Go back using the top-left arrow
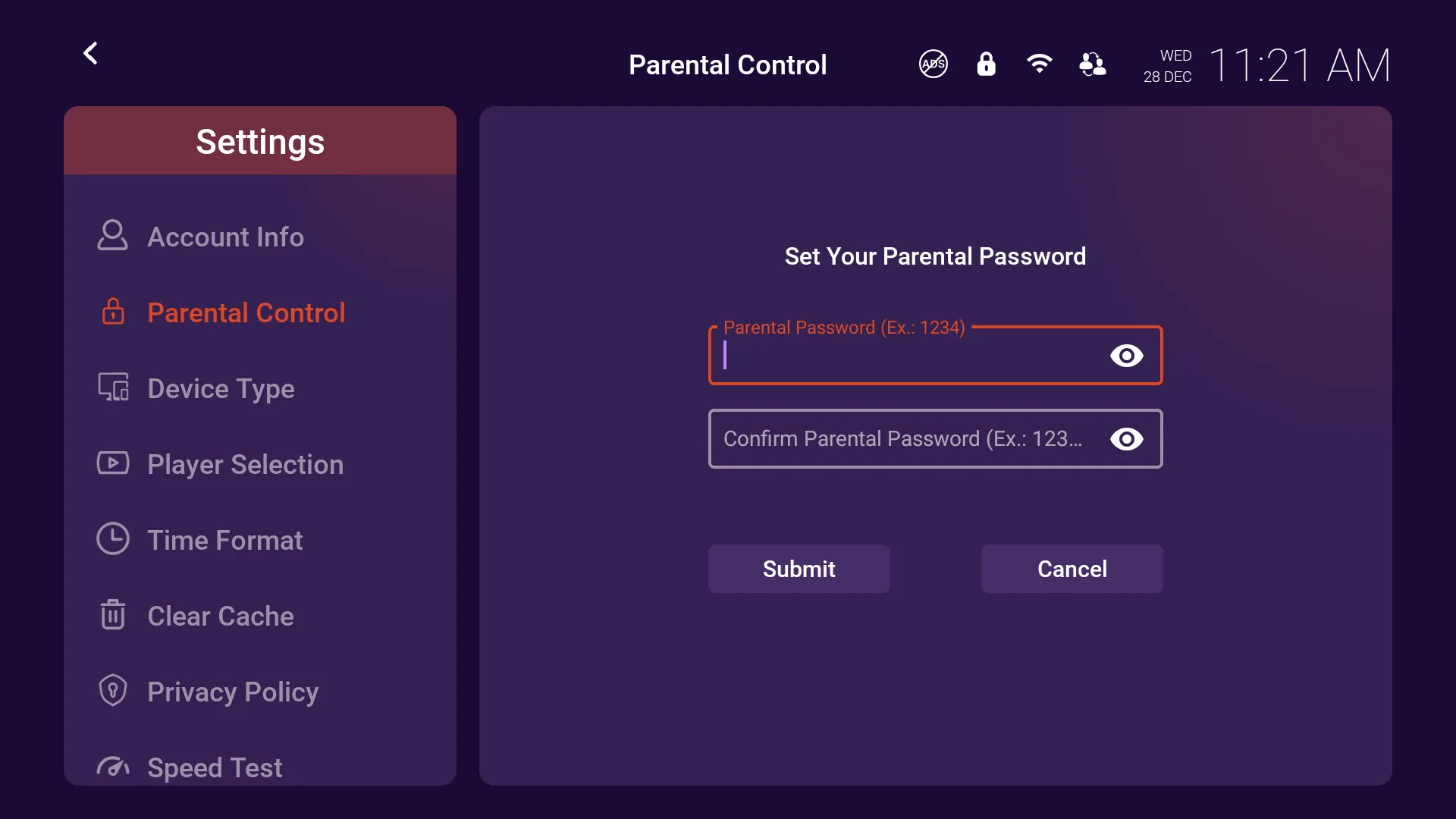 click(x=90, y=53)
